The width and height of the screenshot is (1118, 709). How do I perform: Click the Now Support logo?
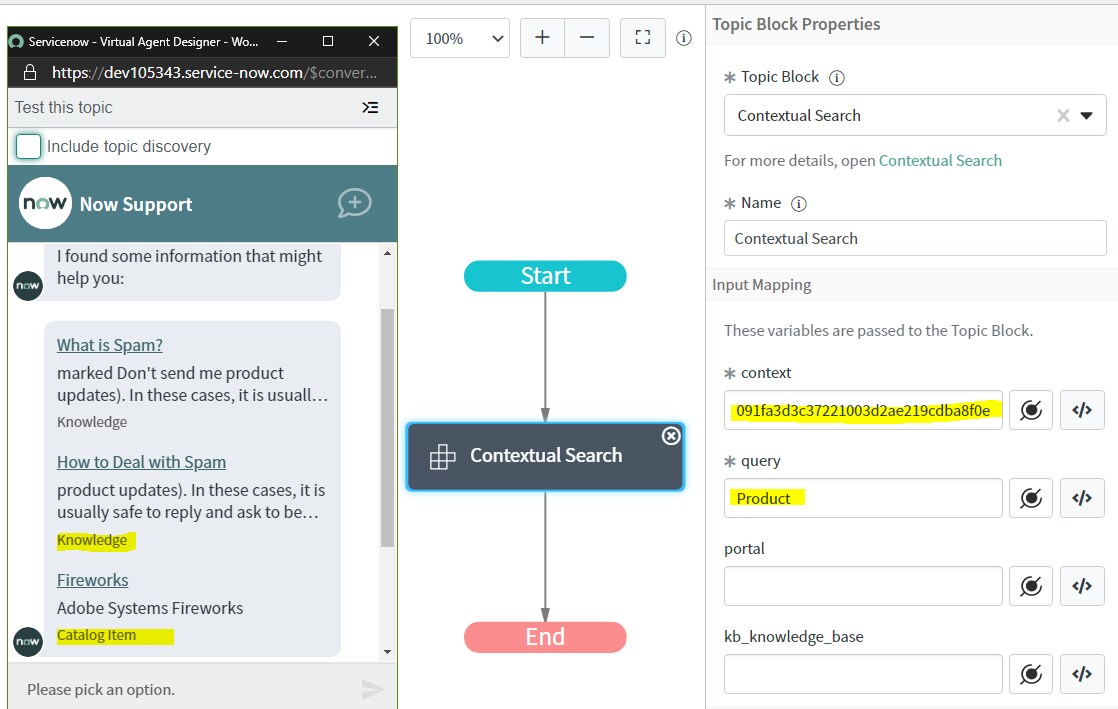[45, 203]
